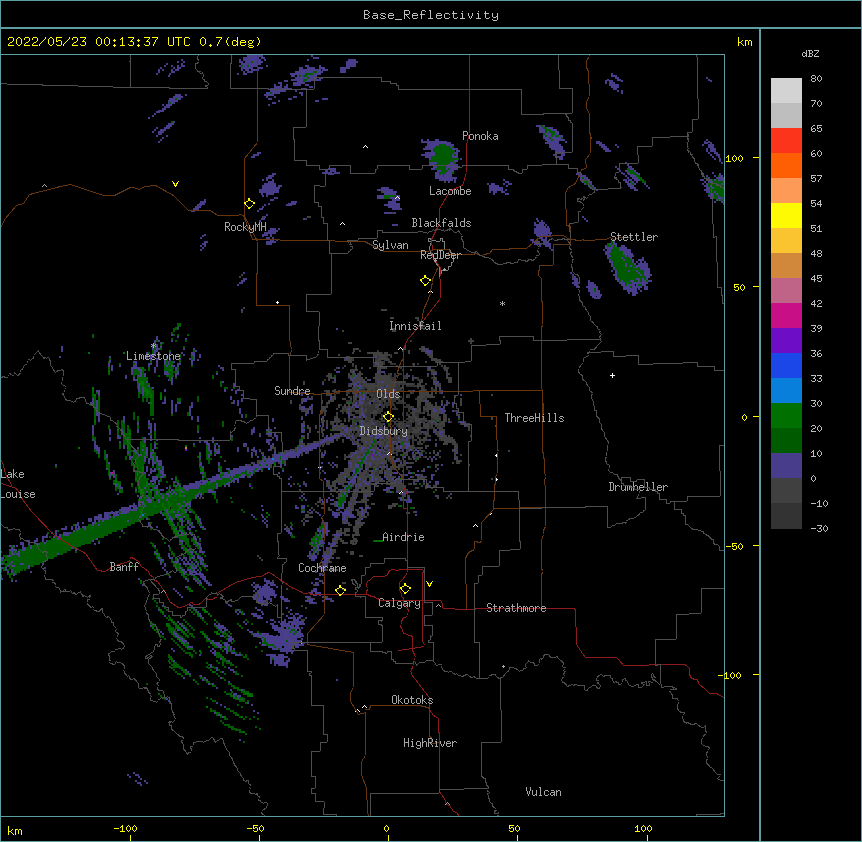Click the Sylvan label on map
862x842 pixels.
coord(390,245)
